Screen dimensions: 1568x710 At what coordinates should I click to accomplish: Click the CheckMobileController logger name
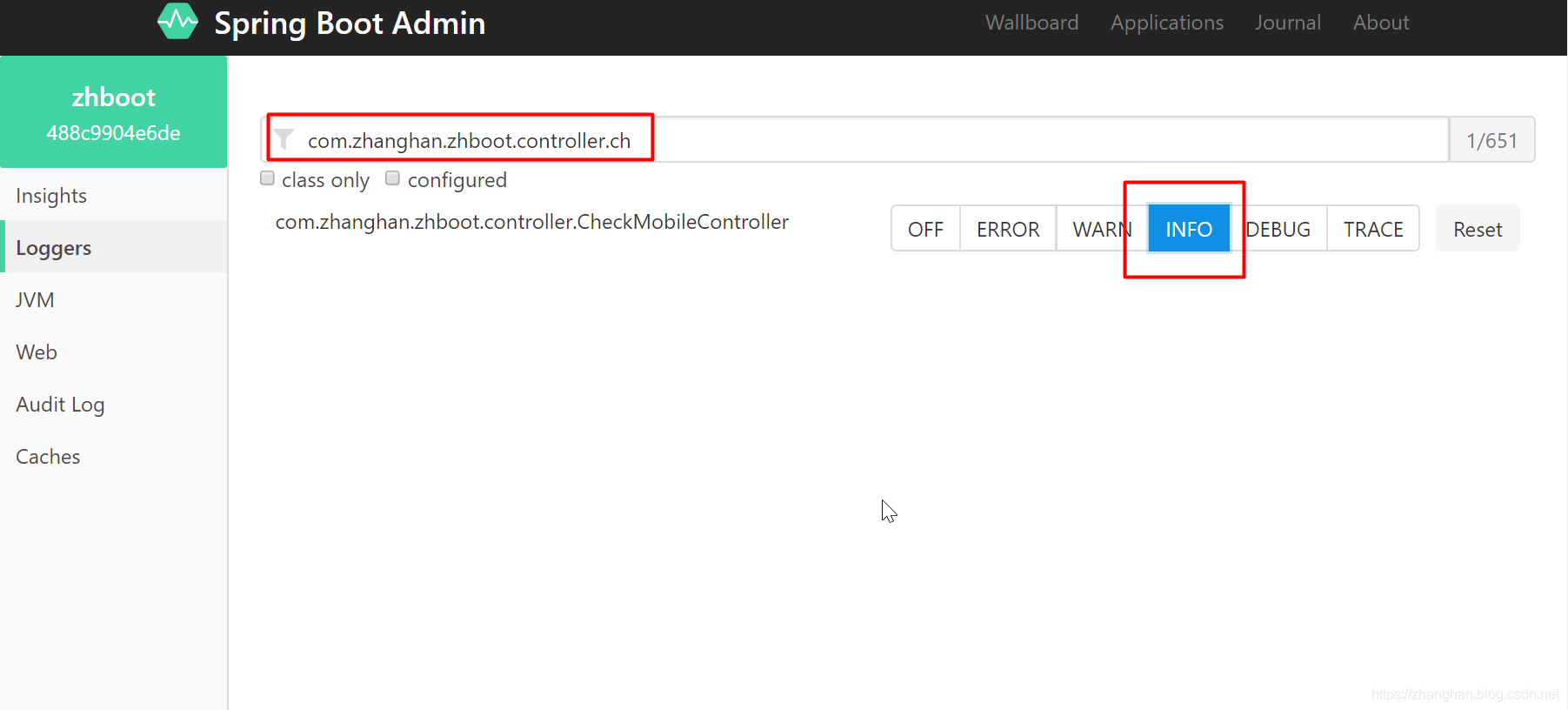532,222
